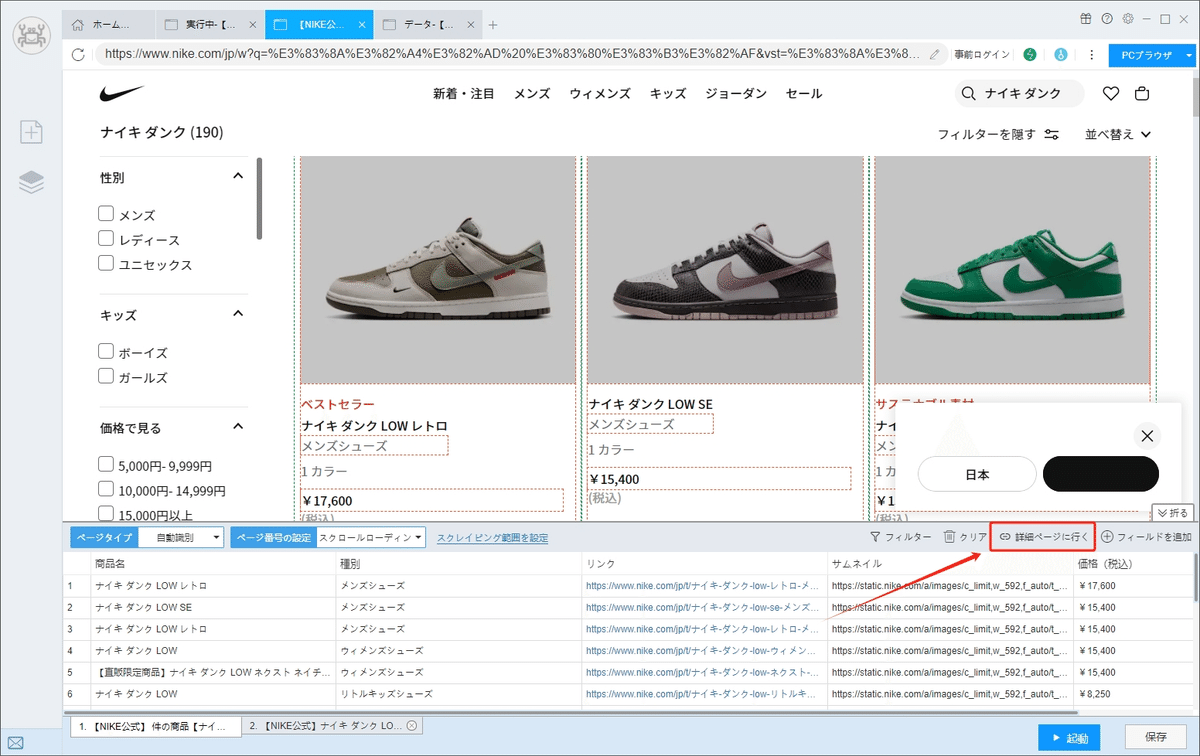The width and height of the screenshot is (1200, 756).
Task: Add a new tab with plus icon
Action: point(493,25)
